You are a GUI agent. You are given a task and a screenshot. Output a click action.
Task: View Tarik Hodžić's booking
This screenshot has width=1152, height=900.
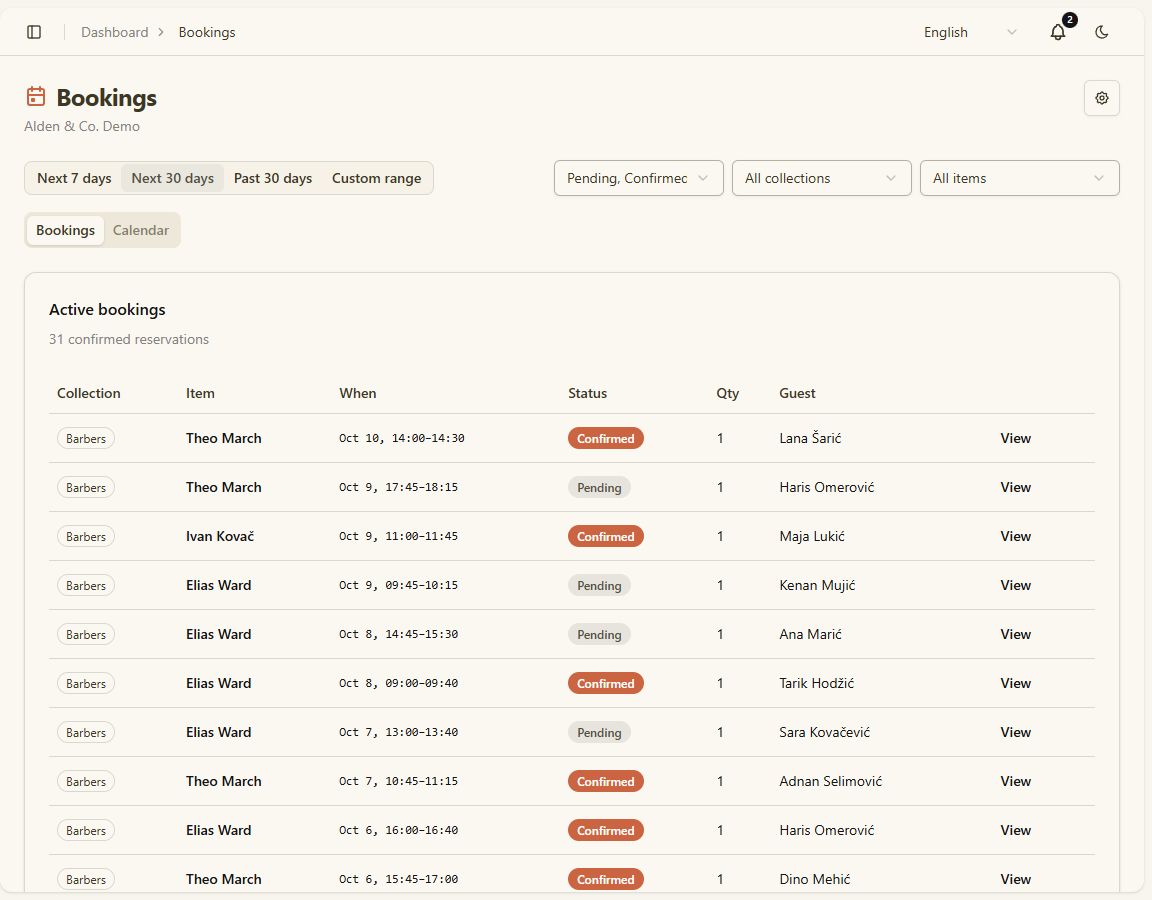[1015, 683]
